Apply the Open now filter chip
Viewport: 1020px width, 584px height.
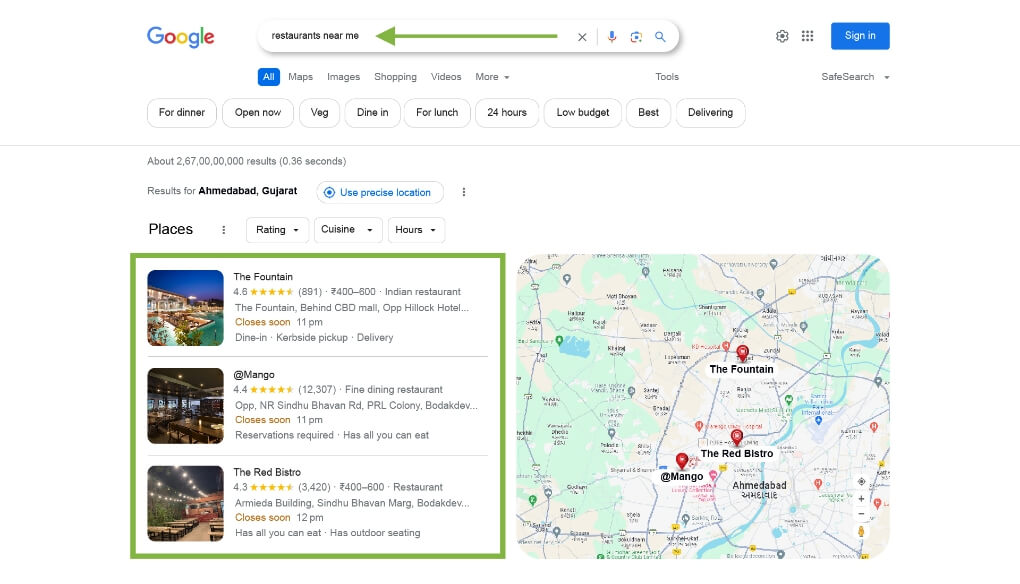(x=258, y=113)
